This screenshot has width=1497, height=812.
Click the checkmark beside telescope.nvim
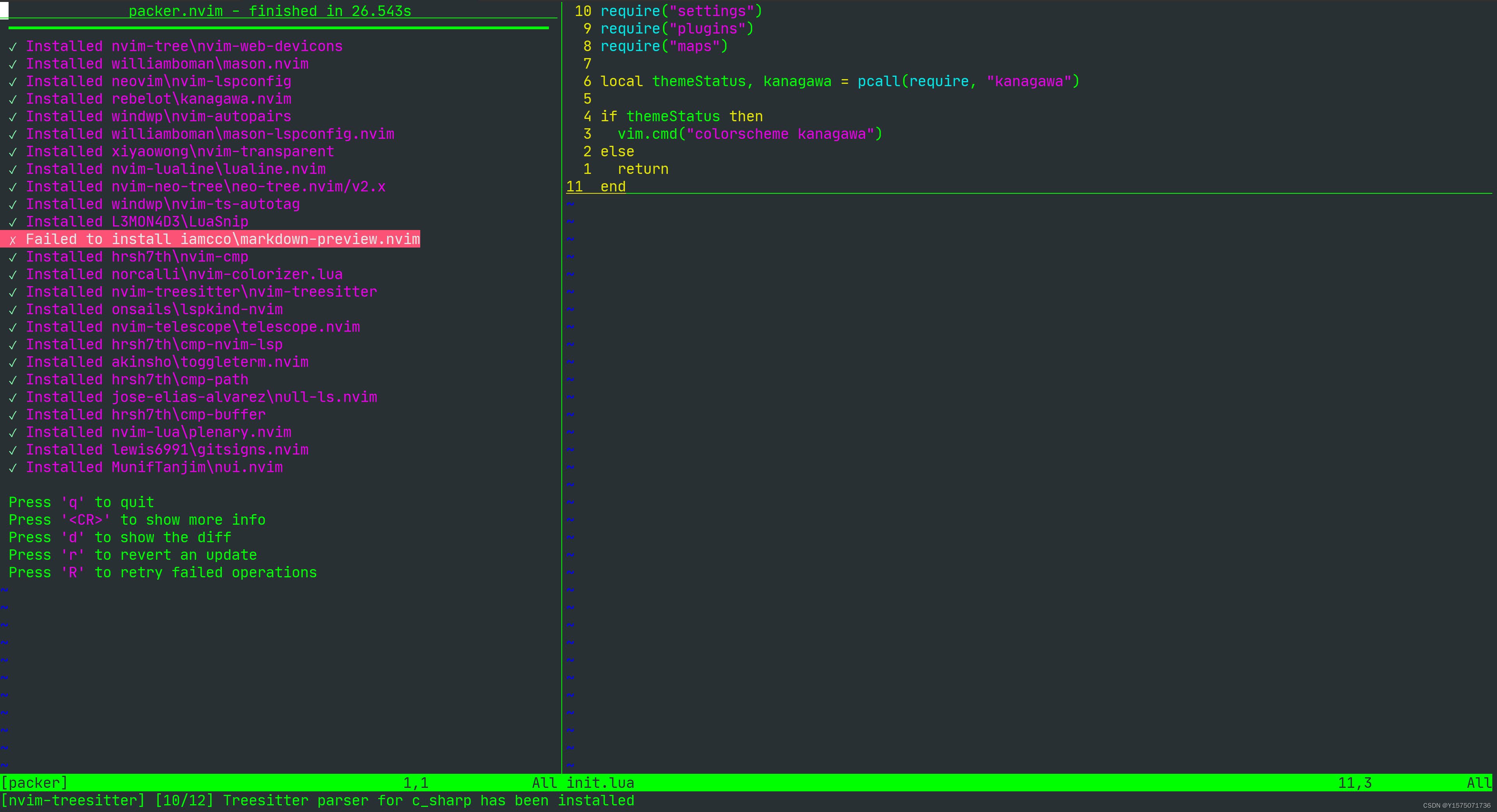(13, 327)
